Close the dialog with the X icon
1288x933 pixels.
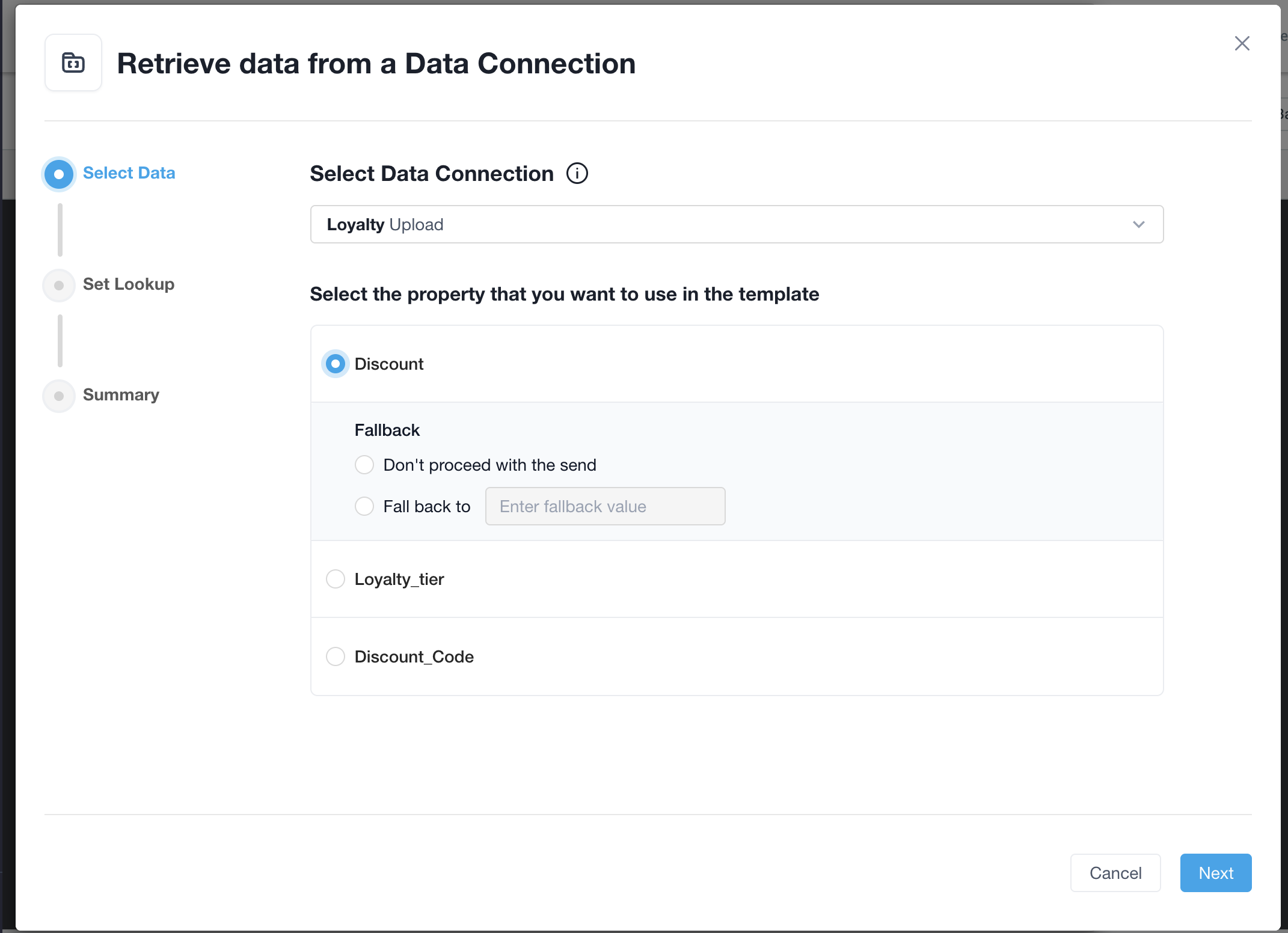(x=1242, y=43)
